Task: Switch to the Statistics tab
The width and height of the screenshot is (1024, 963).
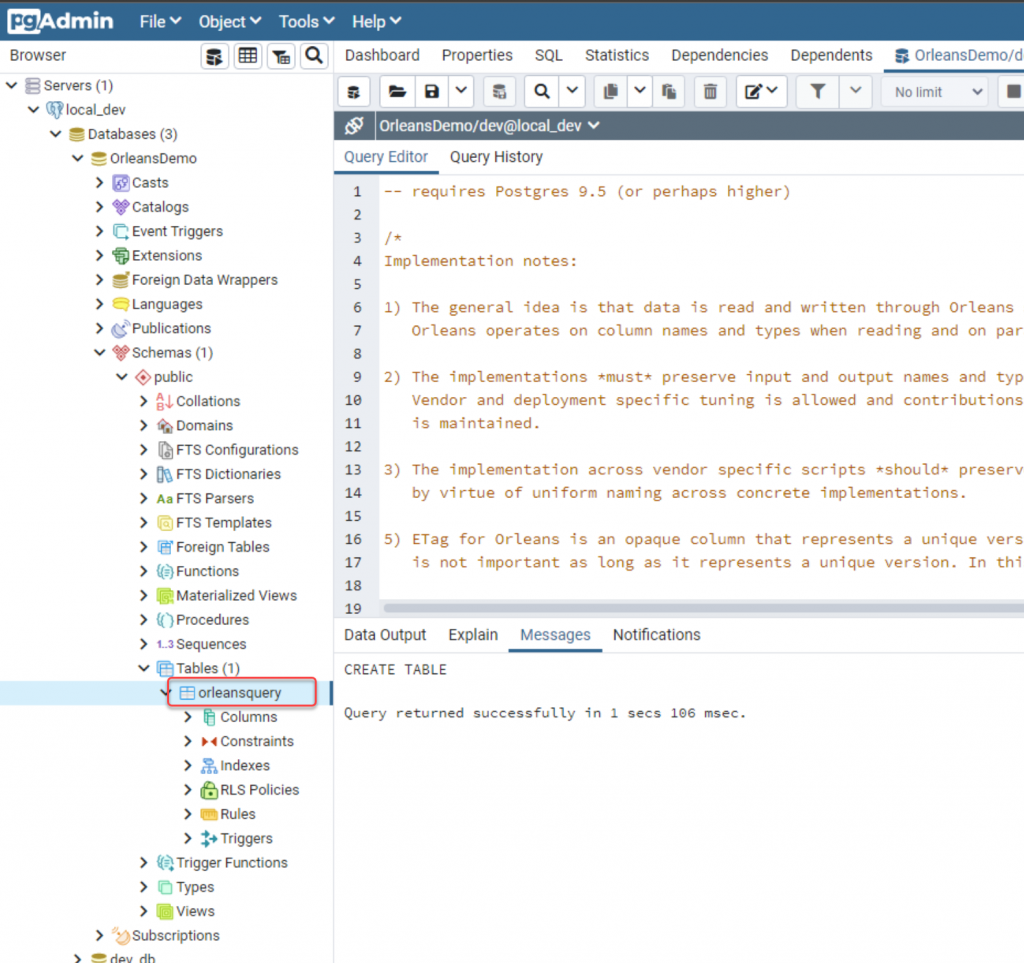Action: tap(616, 55)
